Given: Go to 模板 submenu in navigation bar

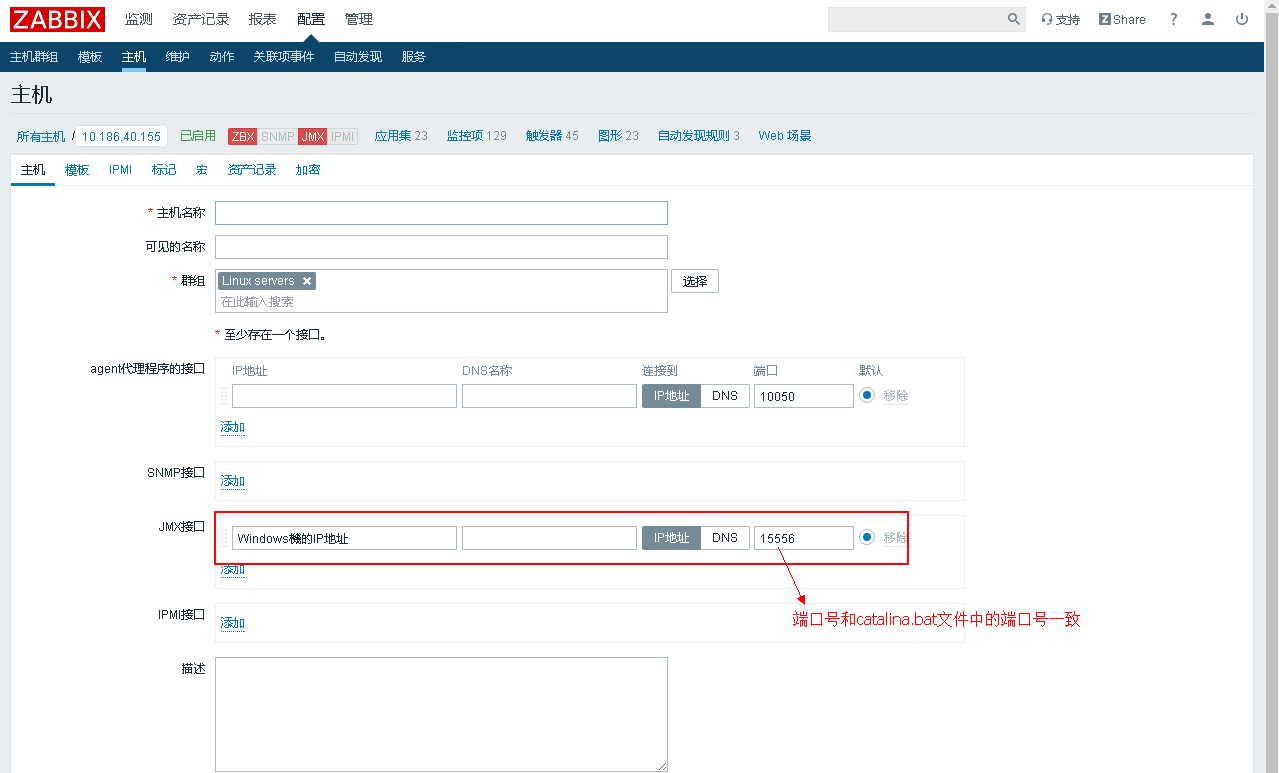Looking at the screenshot, I should tap(90, 57).
